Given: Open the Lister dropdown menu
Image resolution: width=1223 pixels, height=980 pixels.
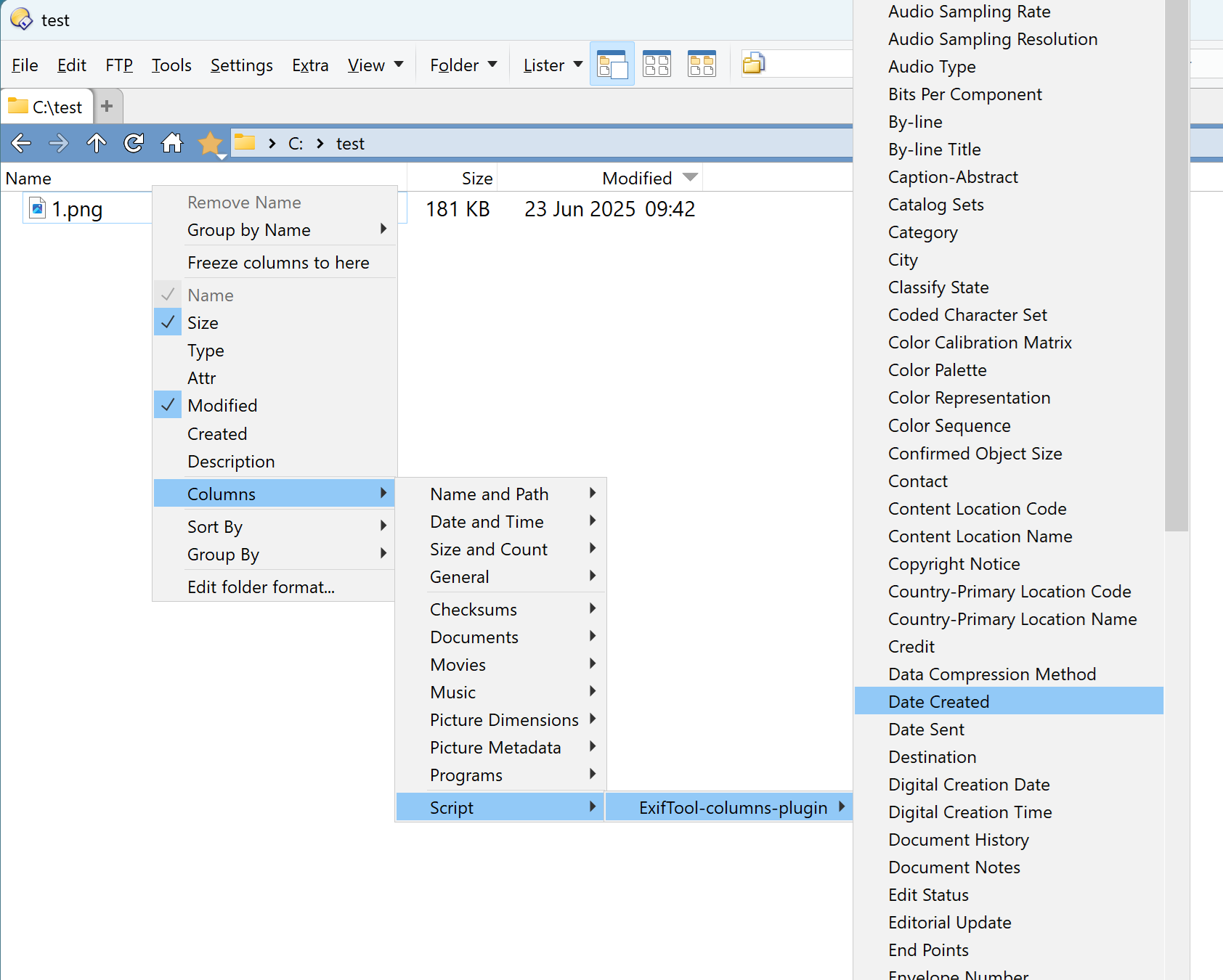Looking at the screenshot, I should [x=553, y=65].
